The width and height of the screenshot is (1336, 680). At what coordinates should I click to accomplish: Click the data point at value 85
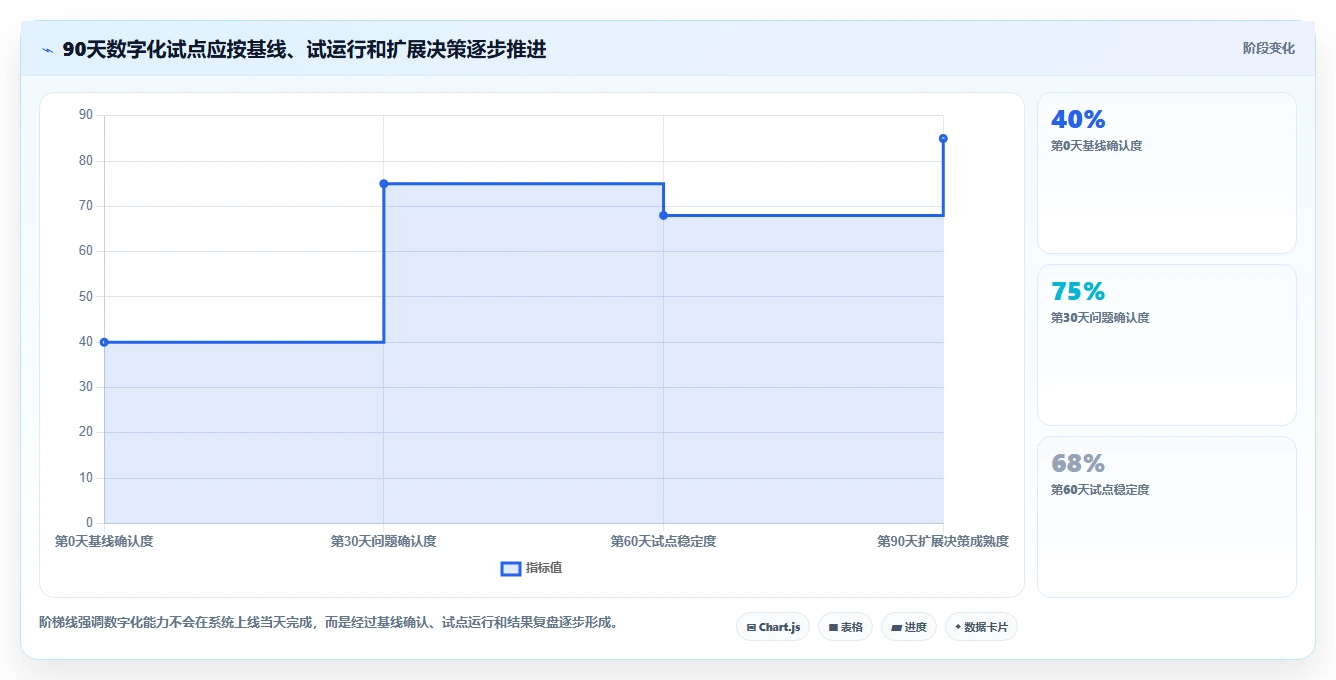(x=943, y=138)
